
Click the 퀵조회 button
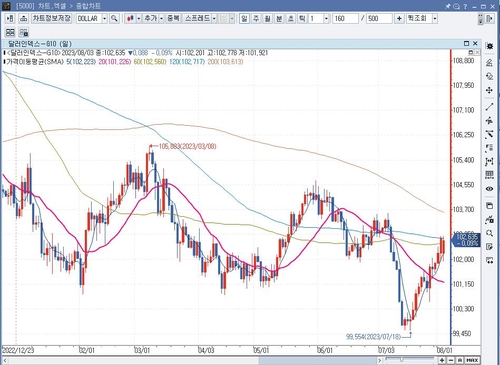point(419,18)
